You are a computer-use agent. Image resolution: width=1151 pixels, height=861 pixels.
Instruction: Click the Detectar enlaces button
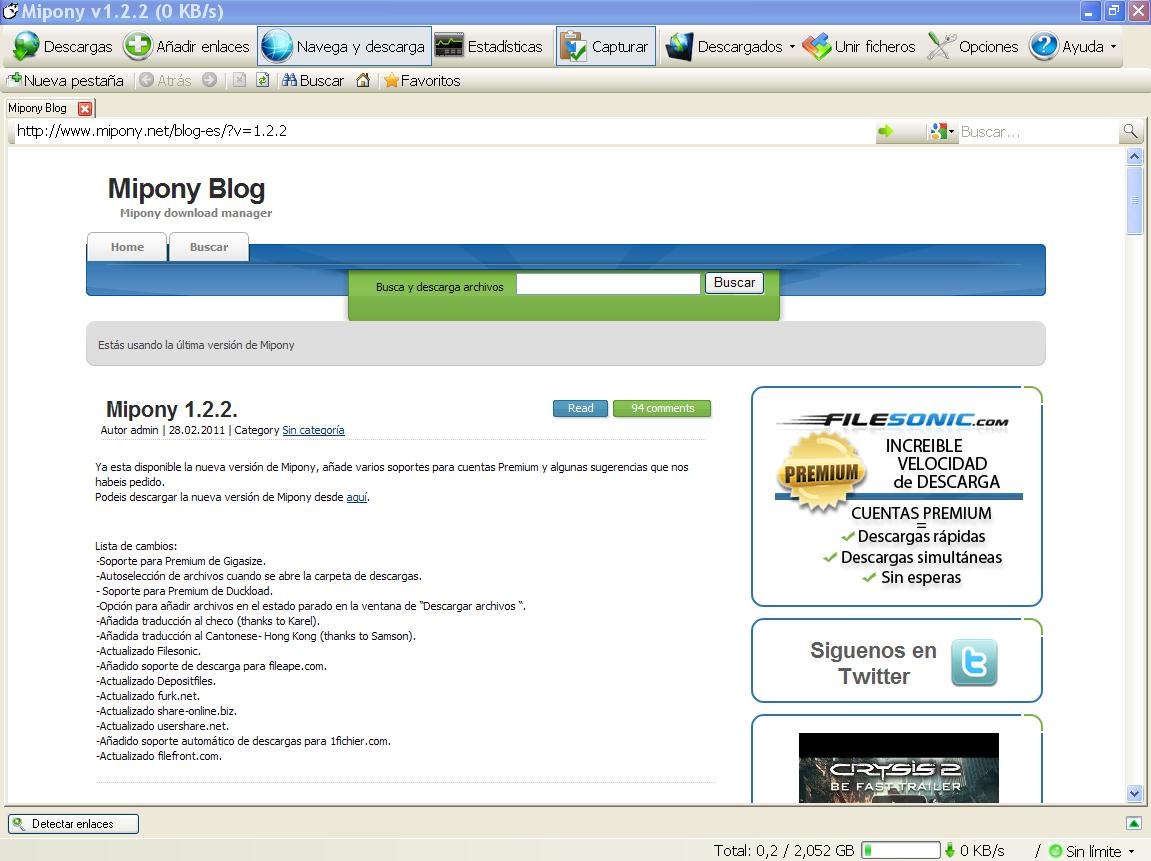pos(73,824)
